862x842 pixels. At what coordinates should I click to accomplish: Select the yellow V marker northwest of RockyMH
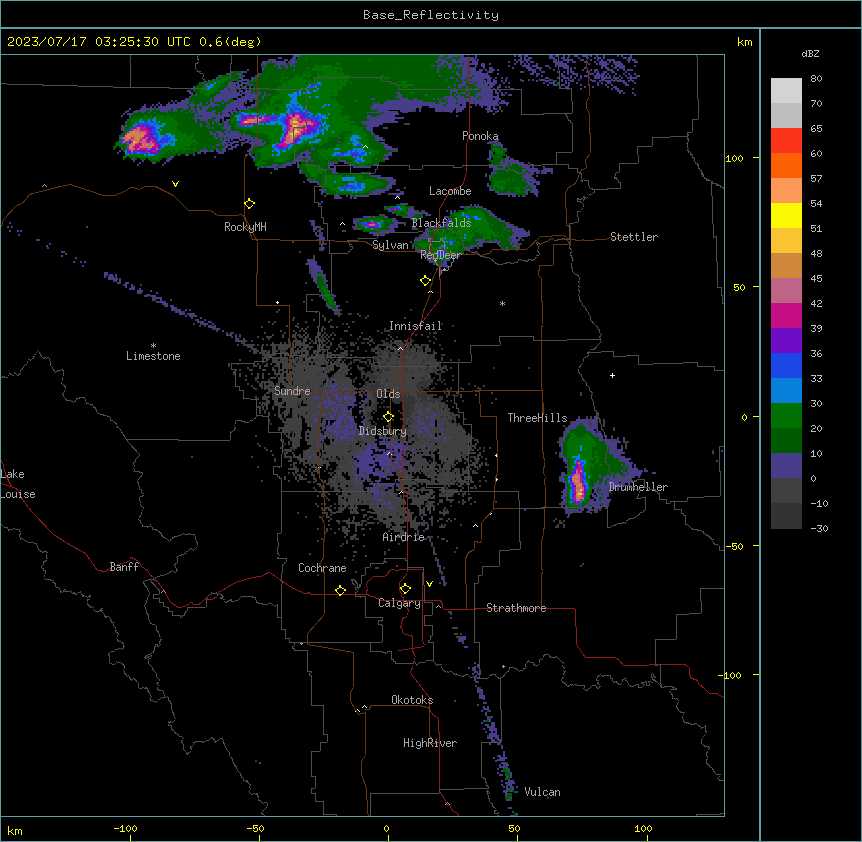(x=175, y=184)
